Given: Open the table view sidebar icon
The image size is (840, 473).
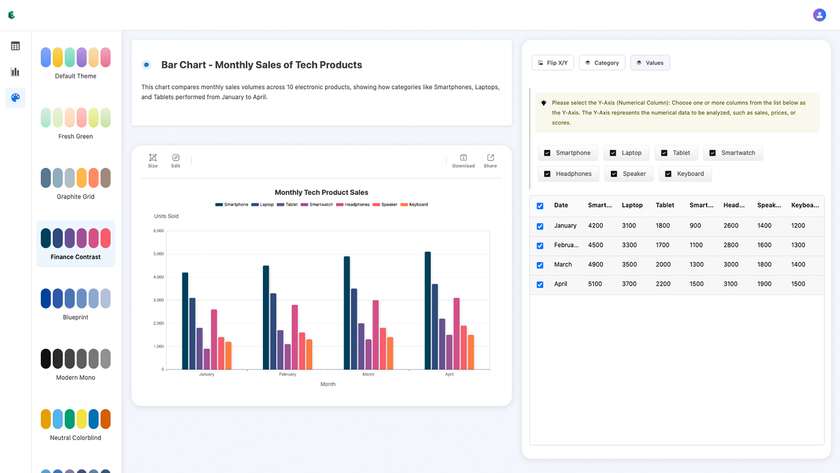Looking at the screenshot, I should 15,46.
